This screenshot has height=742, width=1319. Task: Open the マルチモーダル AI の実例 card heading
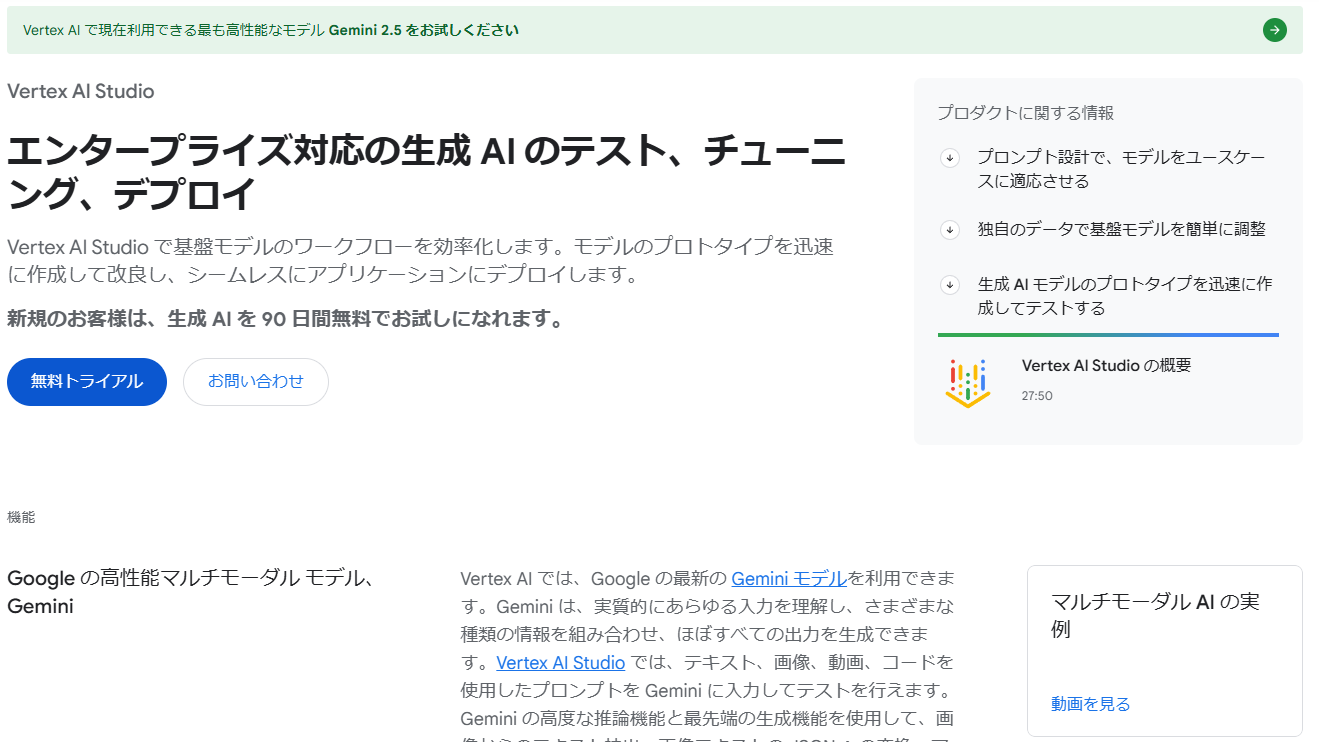(x=1155, y=615)
